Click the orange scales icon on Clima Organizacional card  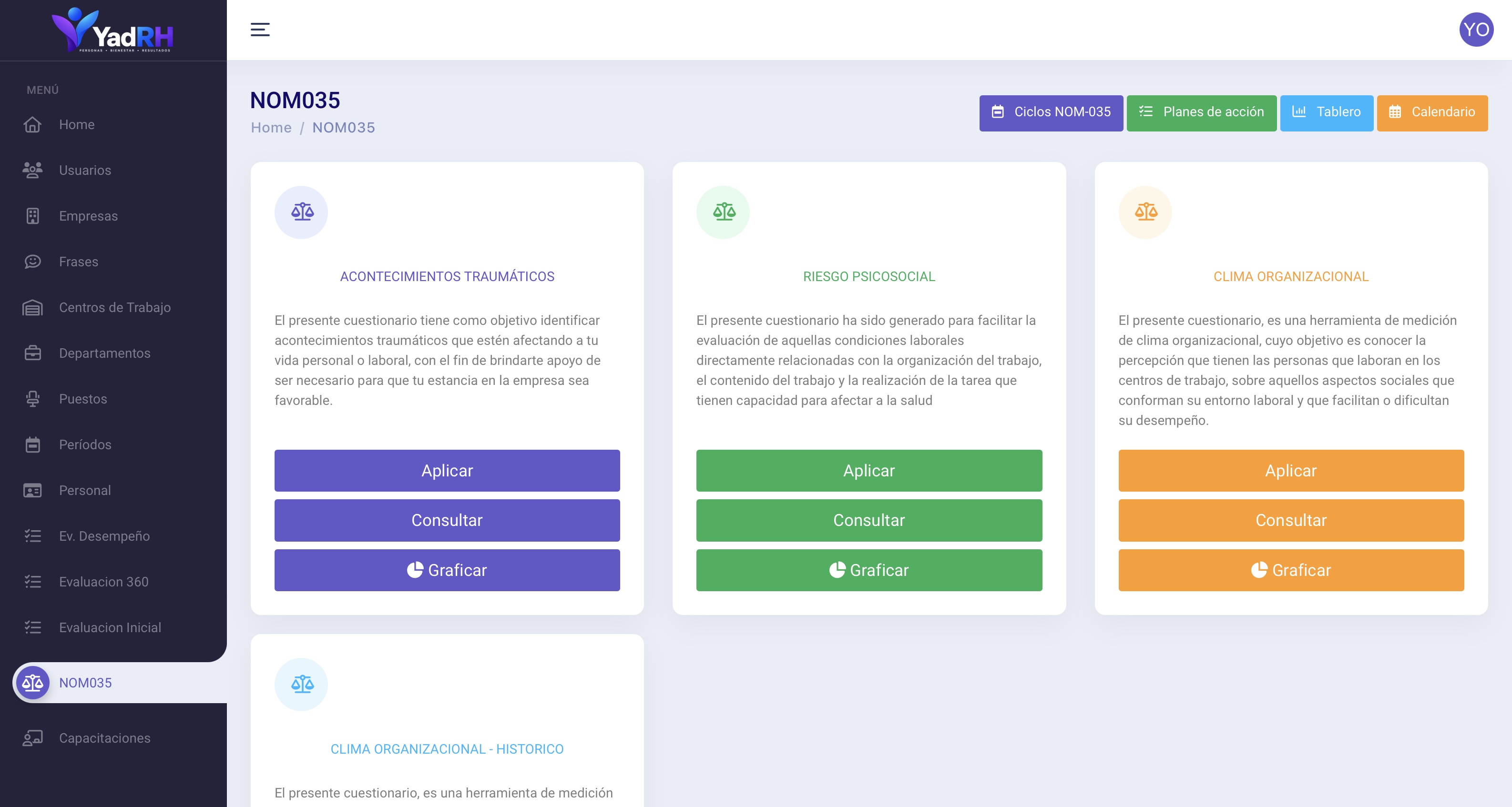[1146, 212]
